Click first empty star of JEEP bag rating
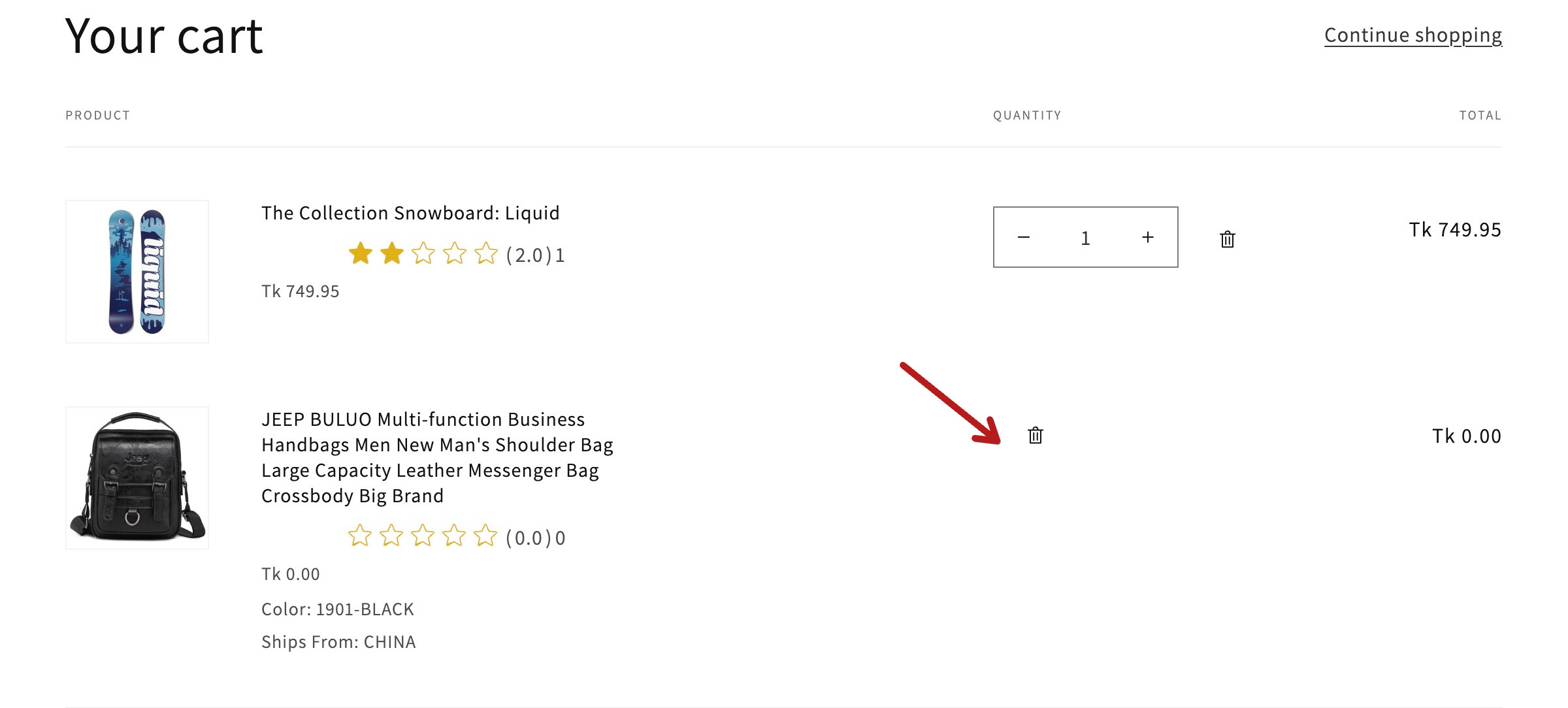Screen dimensions: 1568x708 360,536
